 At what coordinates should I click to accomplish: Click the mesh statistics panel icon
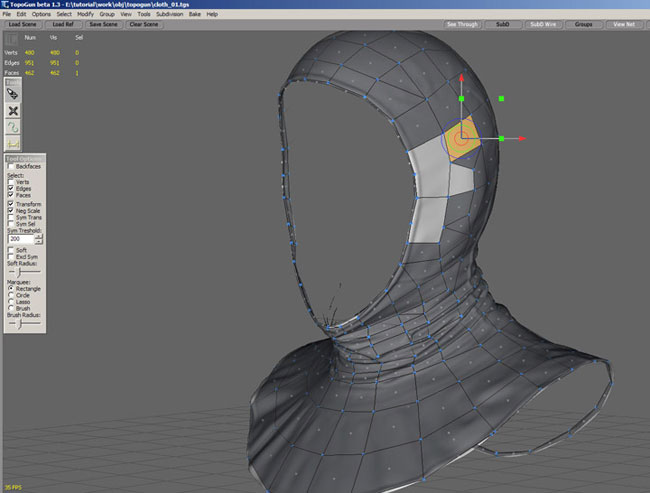click(x=11, y=39)
